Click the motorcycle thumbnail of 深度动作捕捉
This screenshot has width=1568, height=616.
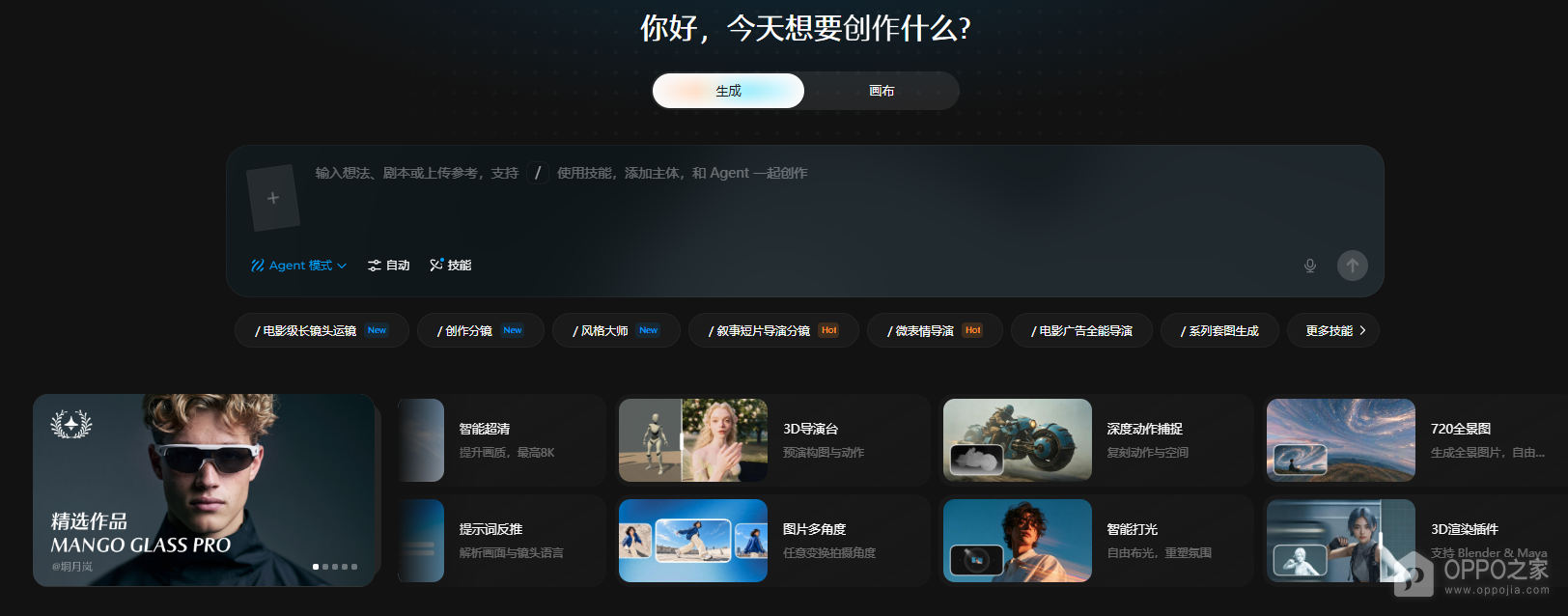pyautogui.click(x=1018, y=440)
